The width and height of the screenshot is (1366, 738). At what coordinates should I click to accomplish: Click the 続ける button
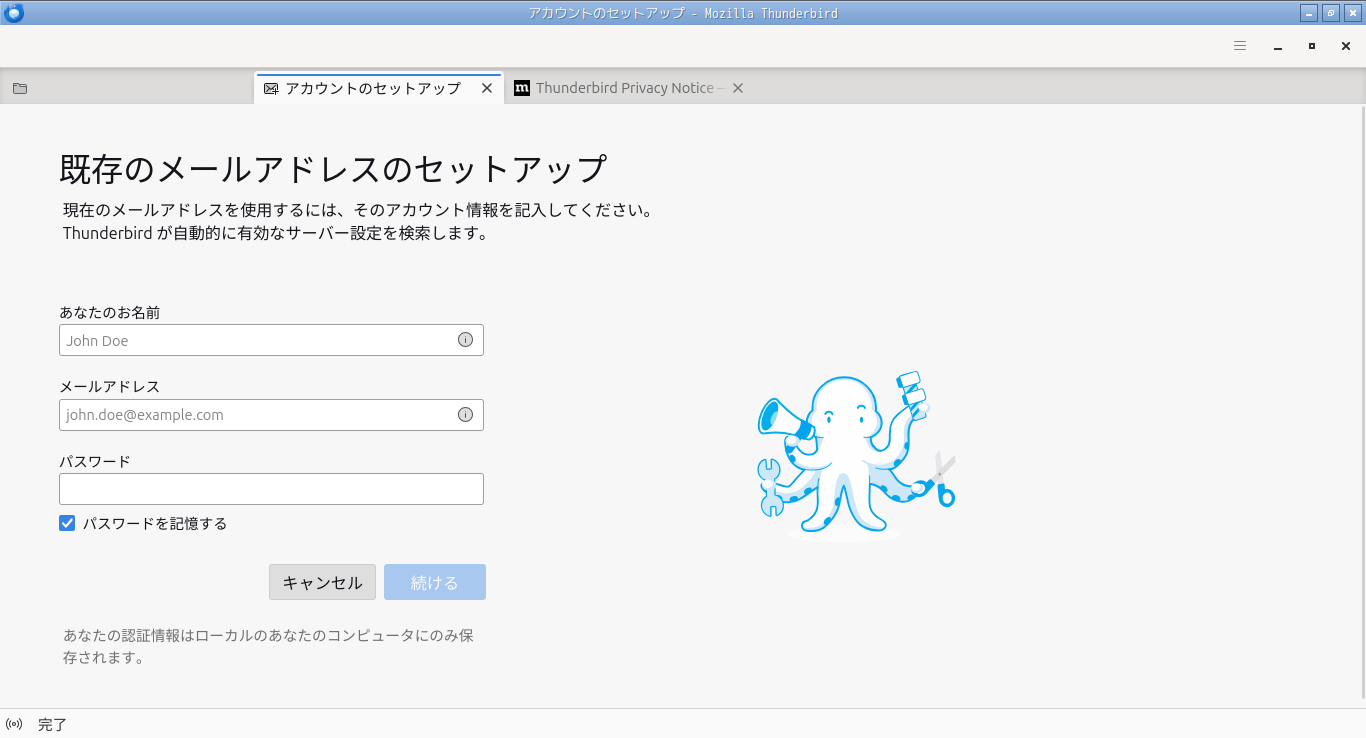[x=435, y=582]
